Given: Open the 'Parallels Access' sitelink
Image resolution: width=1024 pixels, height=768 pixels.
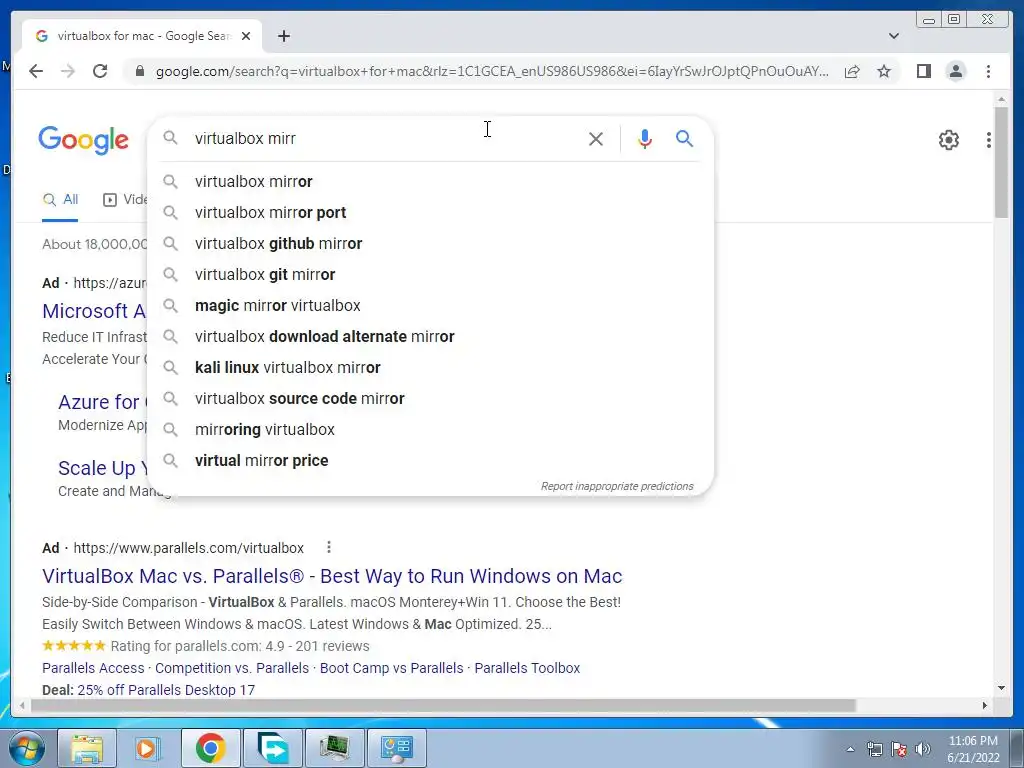Looking at the screenshot, I should click(93, 668).
